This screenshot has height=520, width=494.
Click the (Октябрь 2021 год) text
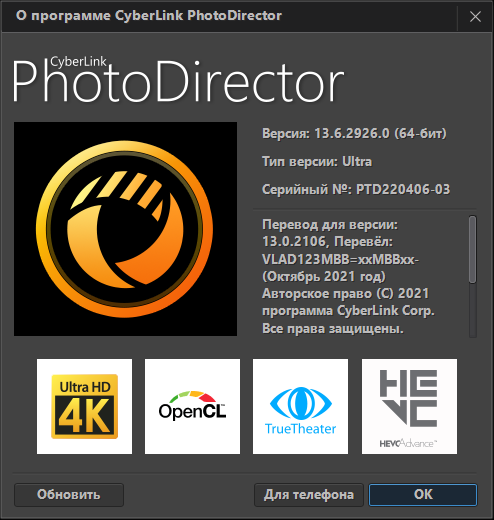(x=324, y=276)
